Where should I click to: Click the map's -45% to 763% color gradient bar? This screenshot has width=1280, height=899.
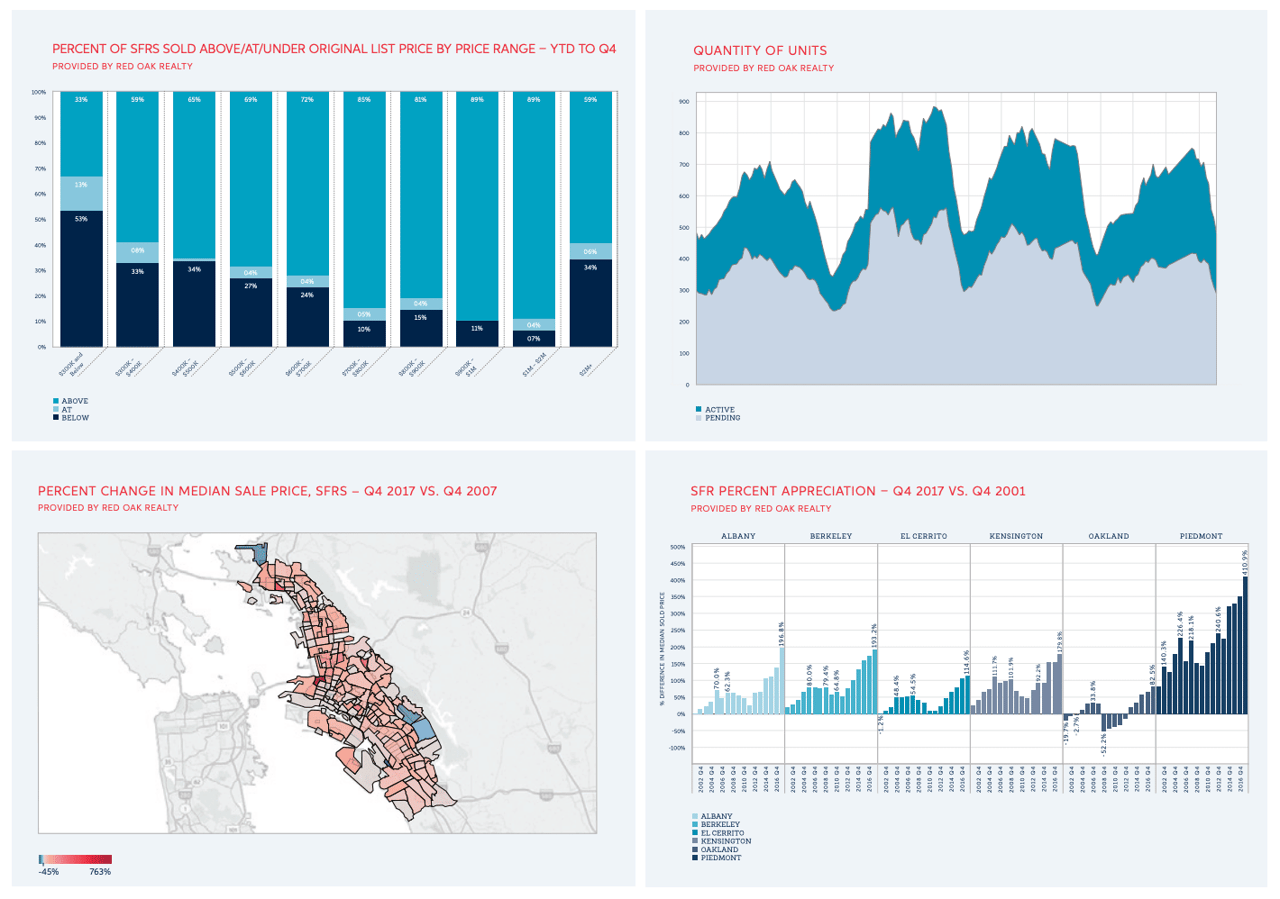(x=75, y=858)
